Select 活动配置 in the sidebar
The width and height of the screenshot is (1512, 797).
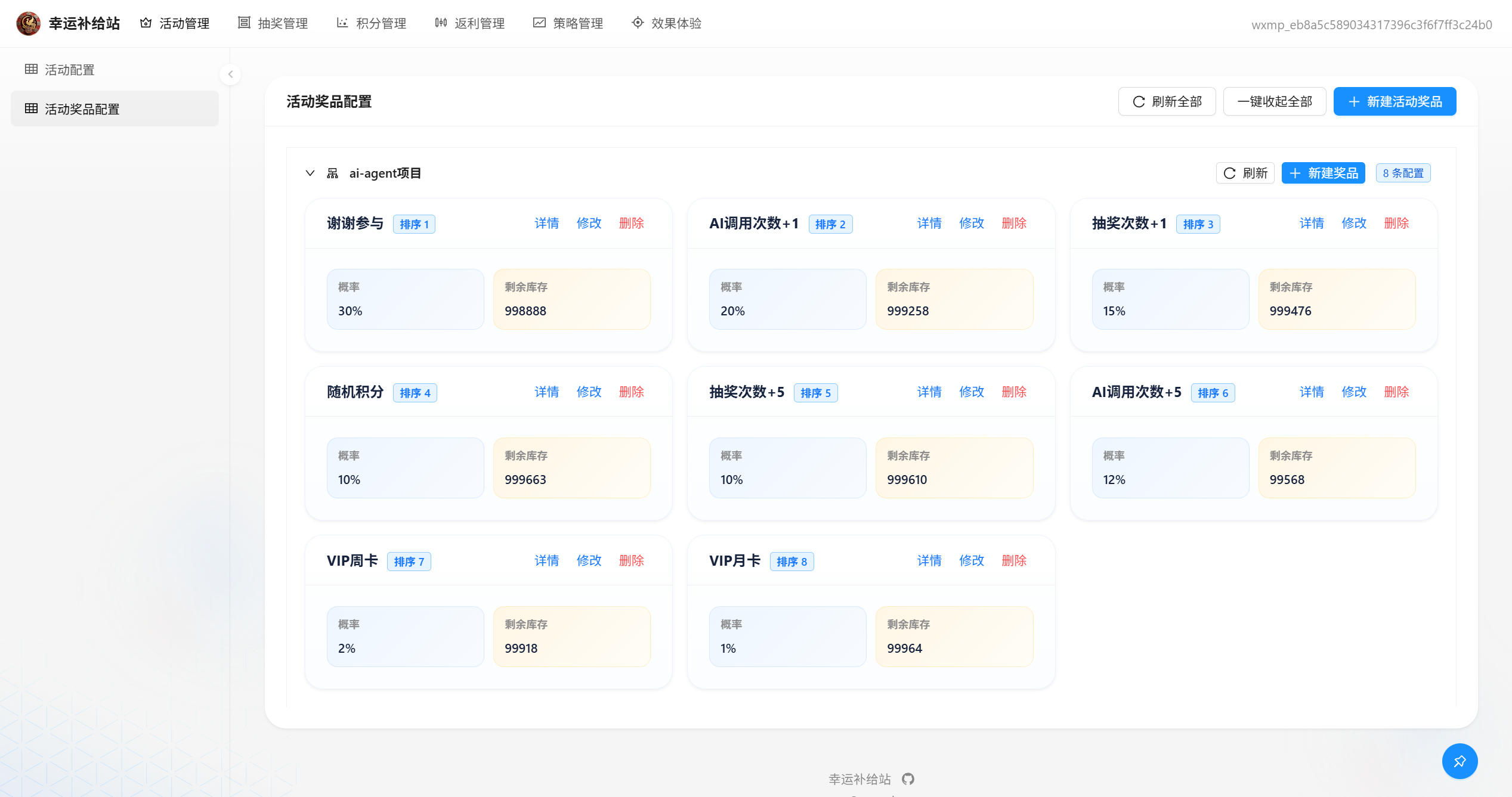coord(70,70)
